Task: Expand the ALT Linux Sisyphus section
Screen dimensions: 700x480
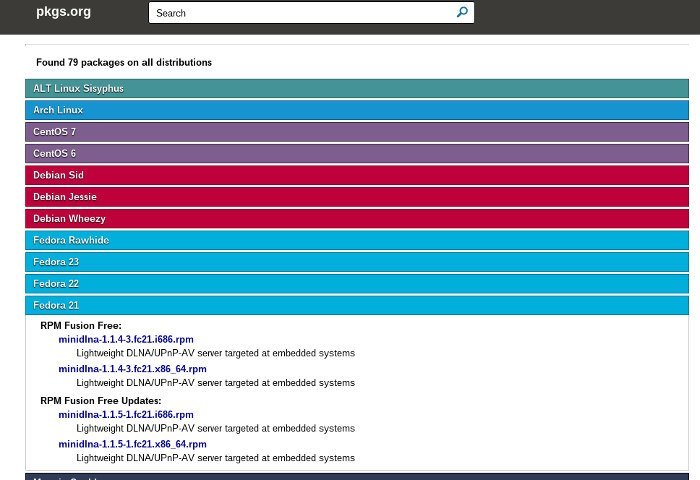Action: 357,88
